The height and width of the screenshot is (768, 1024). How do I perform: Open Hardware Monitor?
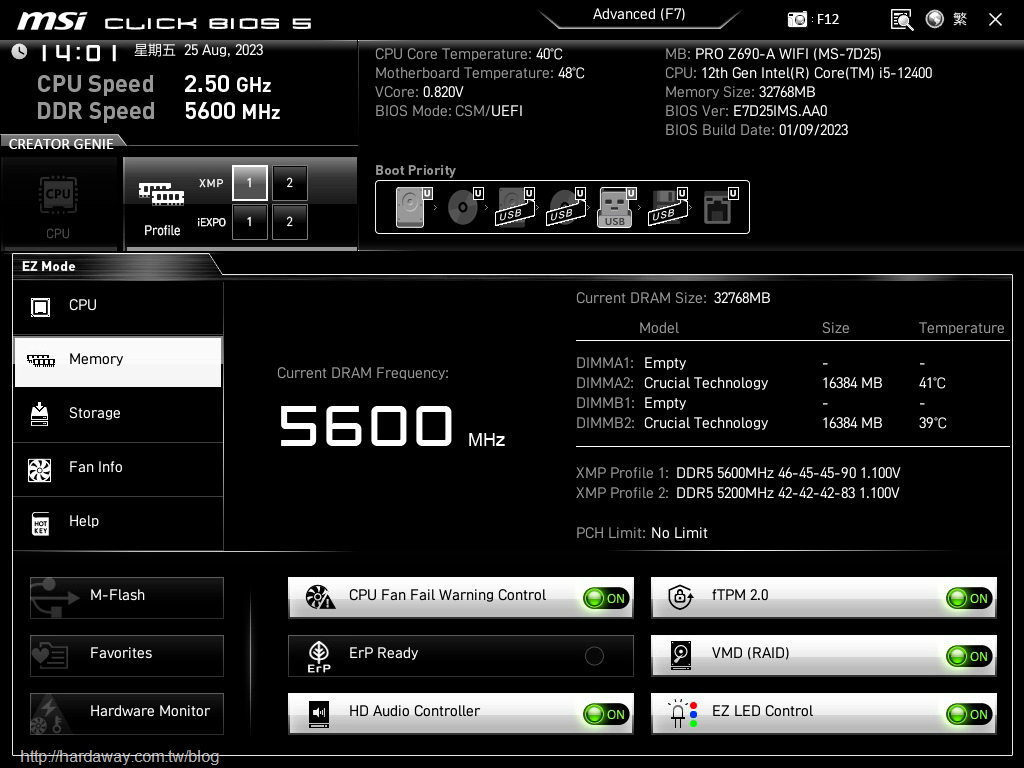(x=127, y=712)
